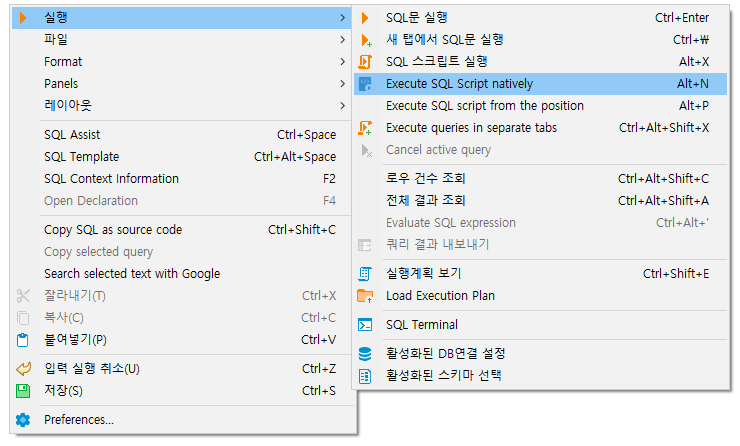Viewport: 740px width, 446px height.
Task: Click the SQL문 실행 play icon
Action: (x=365, y=18)
